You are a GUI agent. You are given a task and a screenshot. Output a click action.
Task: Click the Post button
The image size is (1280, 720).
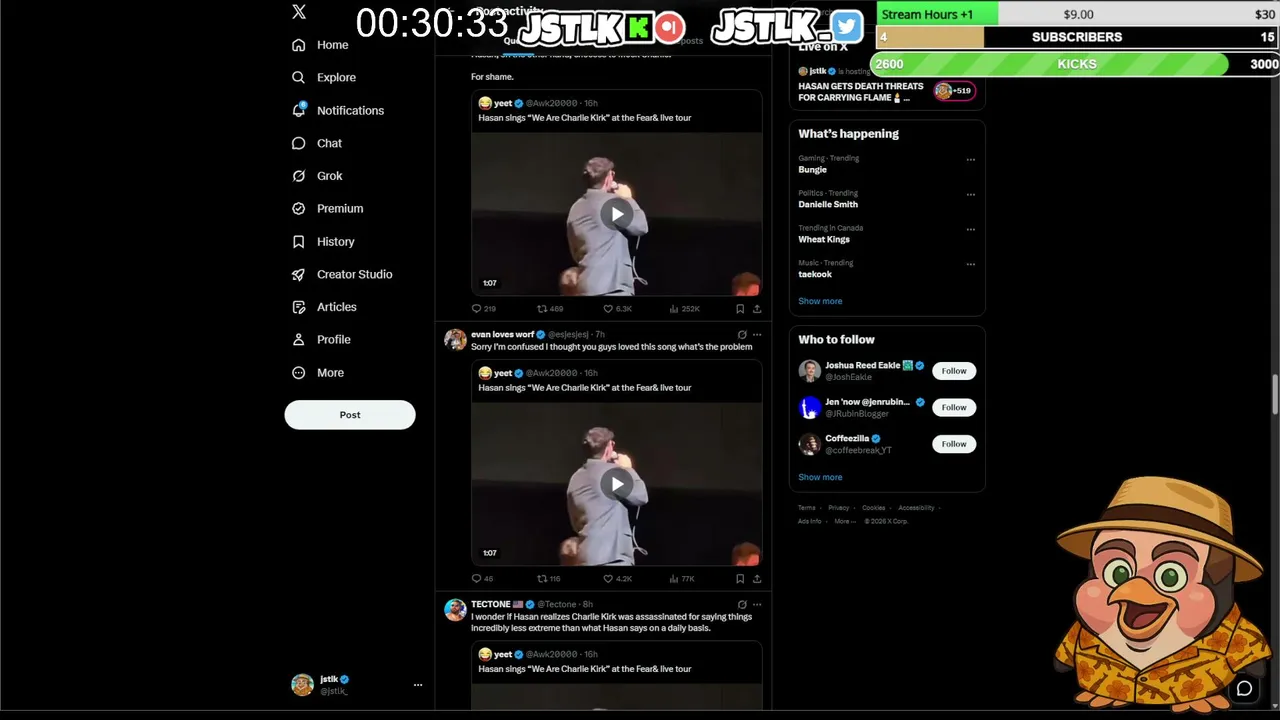(350, 415)
